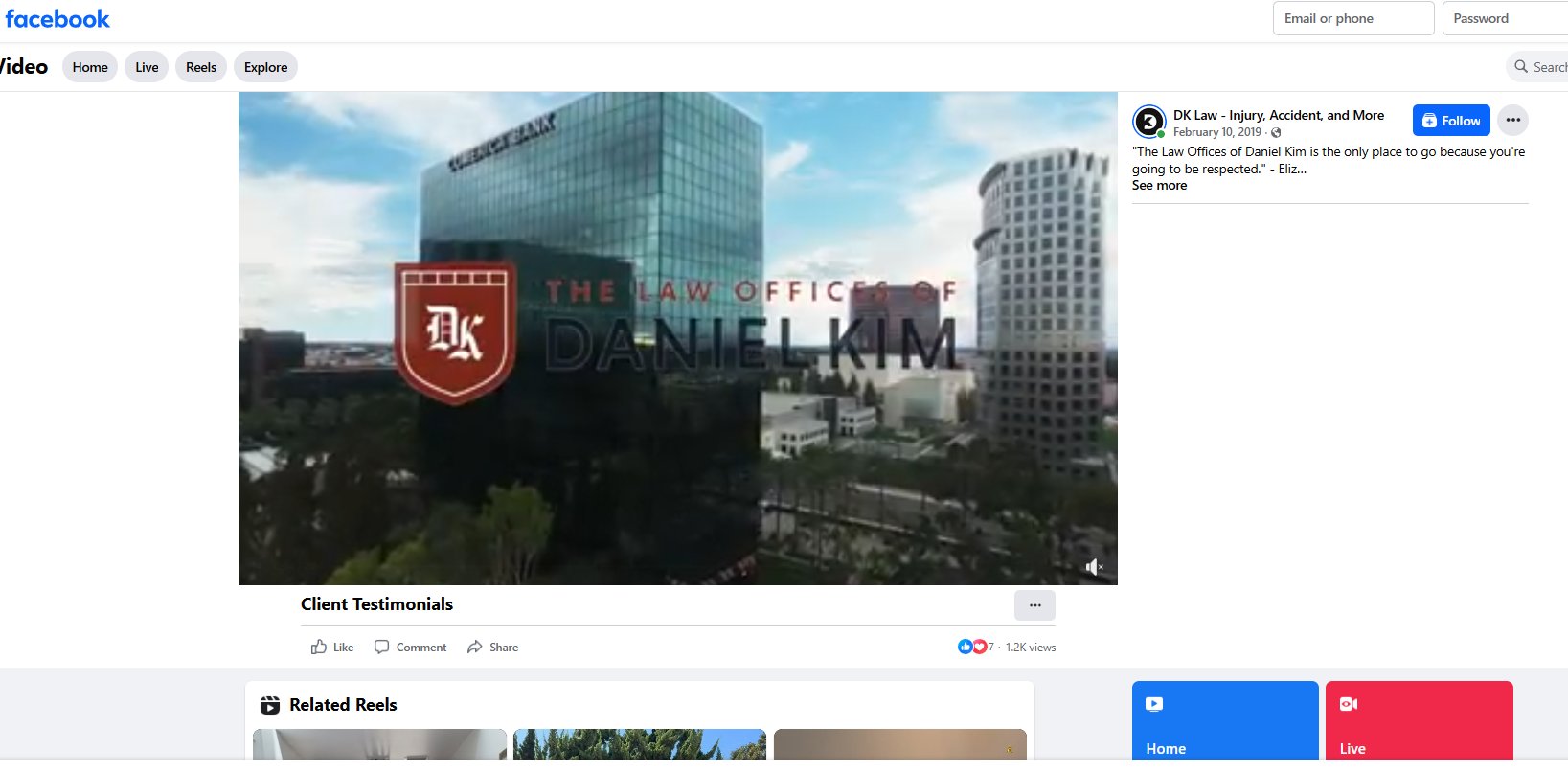Play the Law Offices of Daniel Kim video
The height and width of the screenshot is (773, 1568).
(x=678, y=338)
